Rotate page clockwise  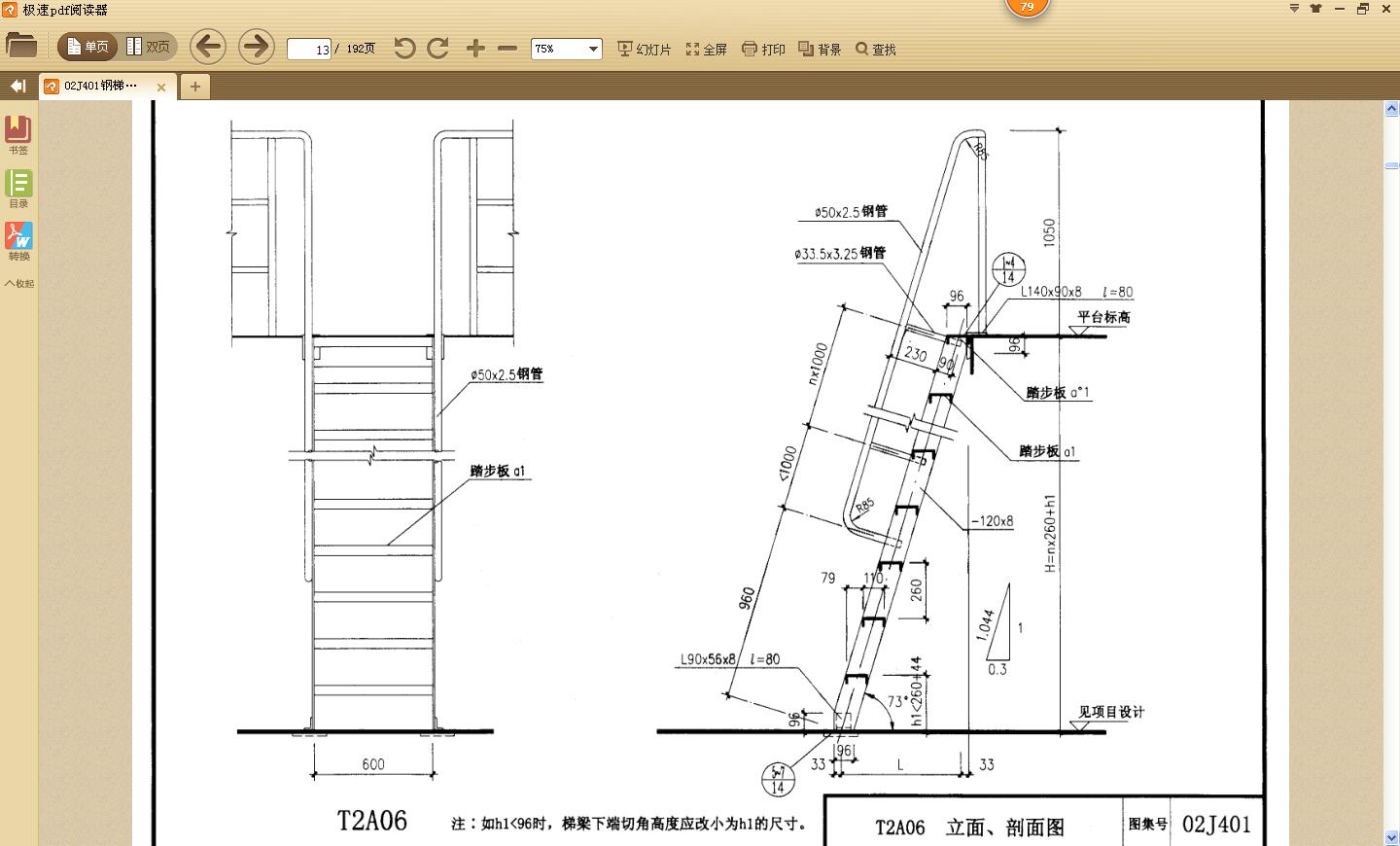[x=438, y=48]
